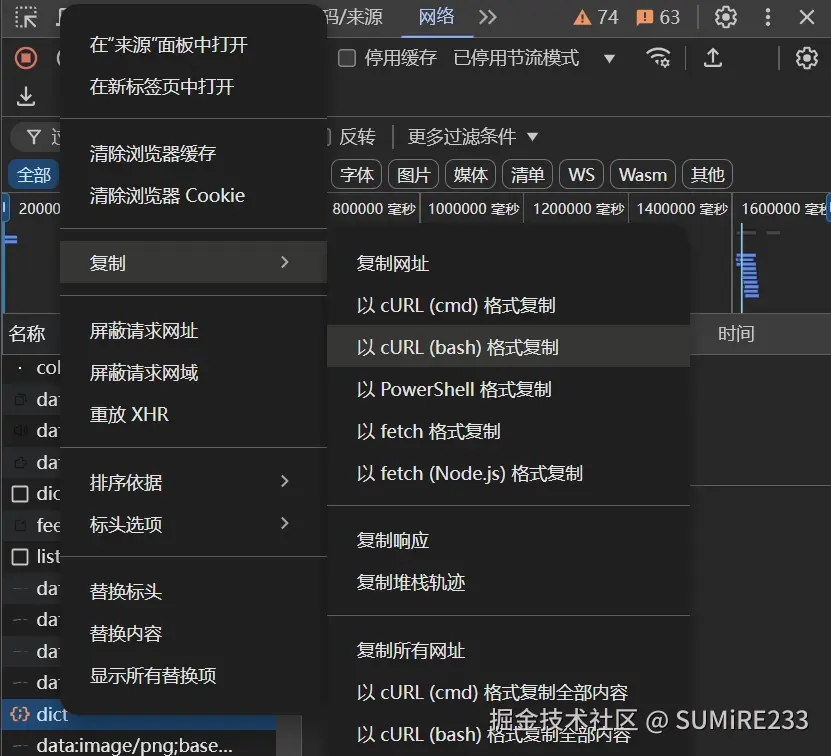Toggle the Disable cache checkbox
The image size is (831, 756).
pyautogui.click(x=347, y=58)
